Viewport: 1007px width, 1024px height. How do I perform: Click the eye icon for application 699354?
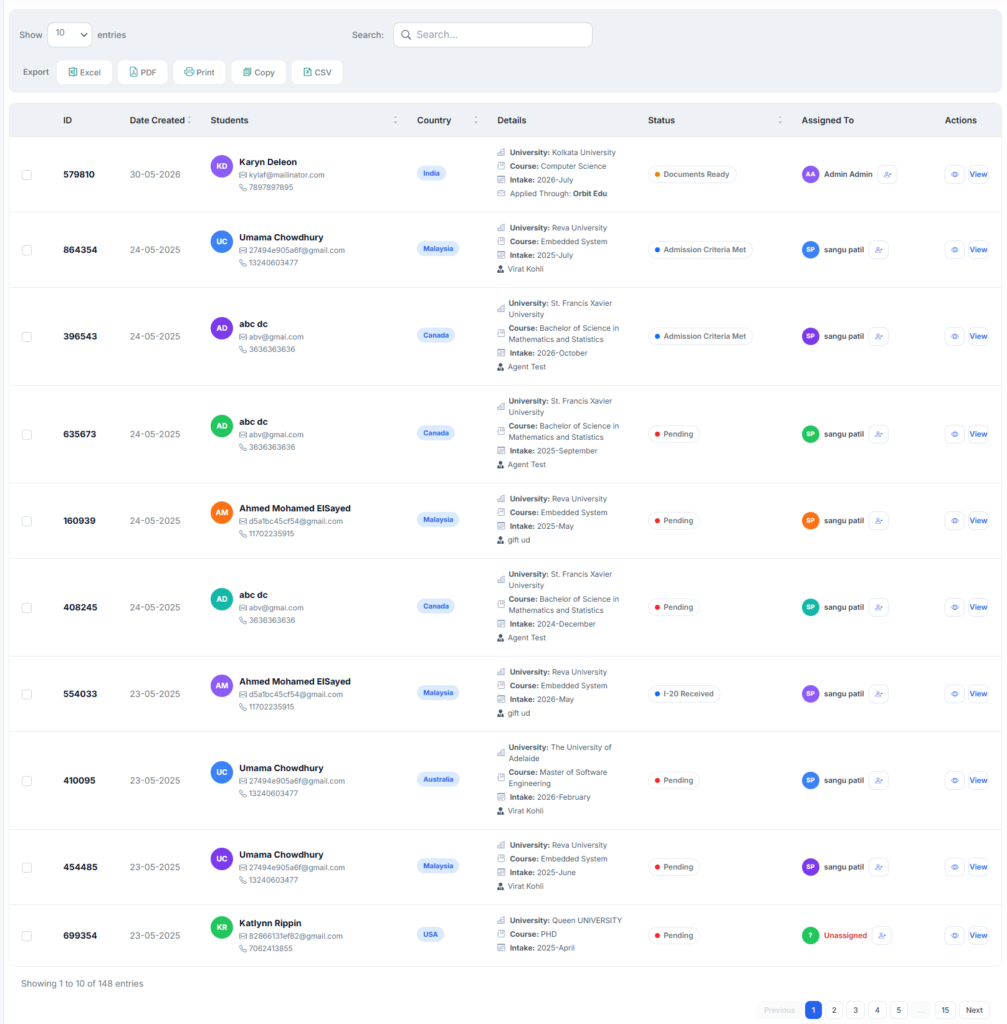(x=954, y=935)
